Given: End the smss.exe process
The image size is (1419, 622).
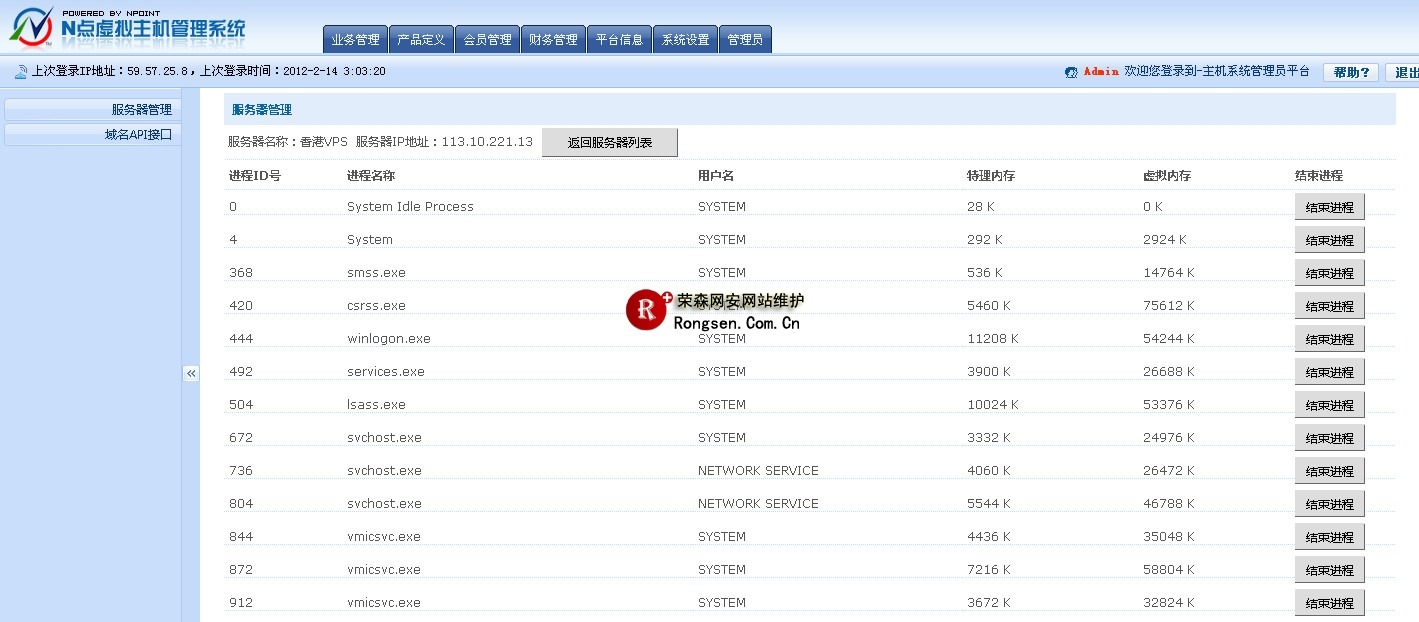Looking at the screenshot, I should point(1329,273).
